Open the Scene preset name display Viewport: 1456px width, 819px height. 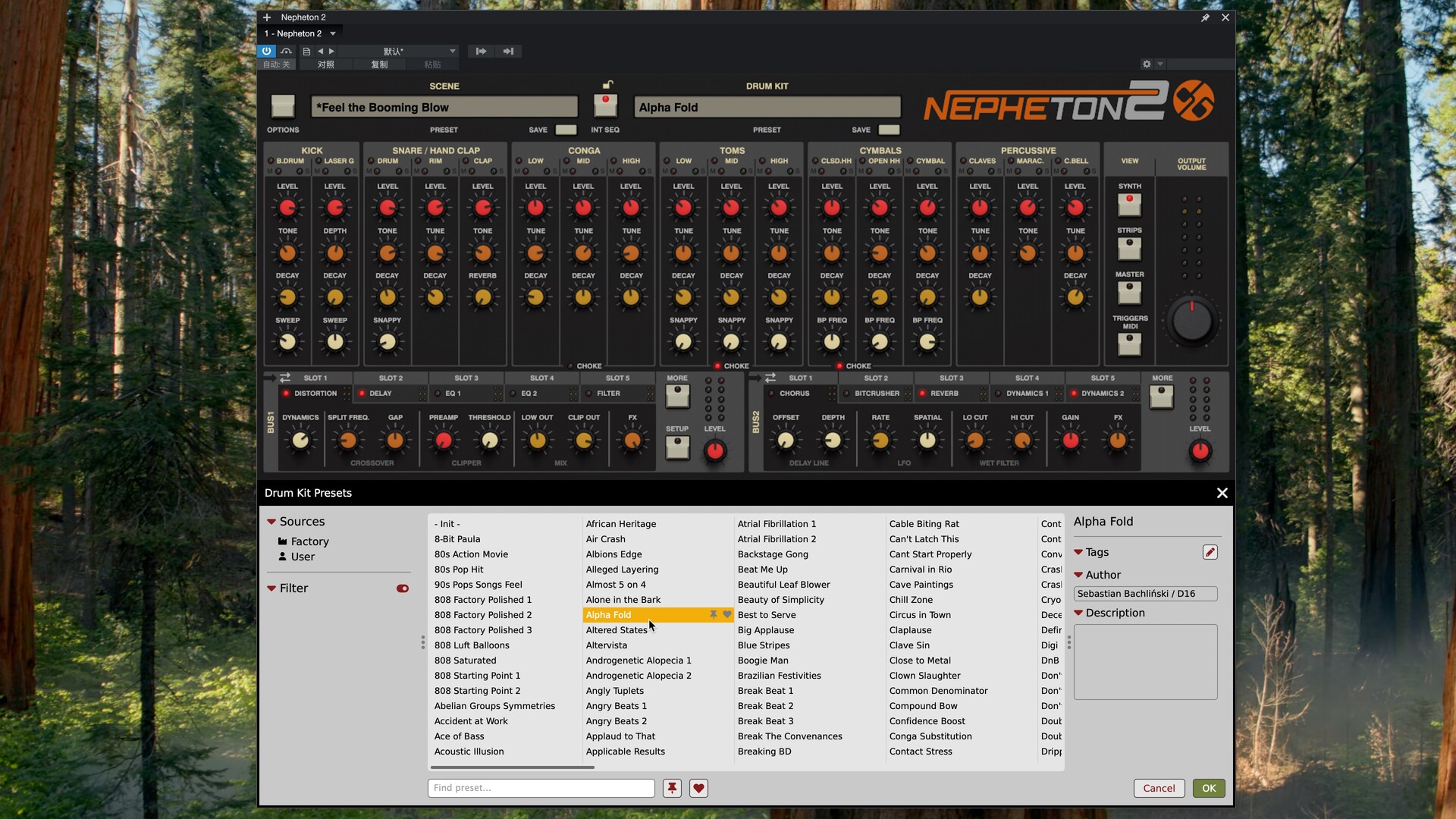tap(444, 107)
